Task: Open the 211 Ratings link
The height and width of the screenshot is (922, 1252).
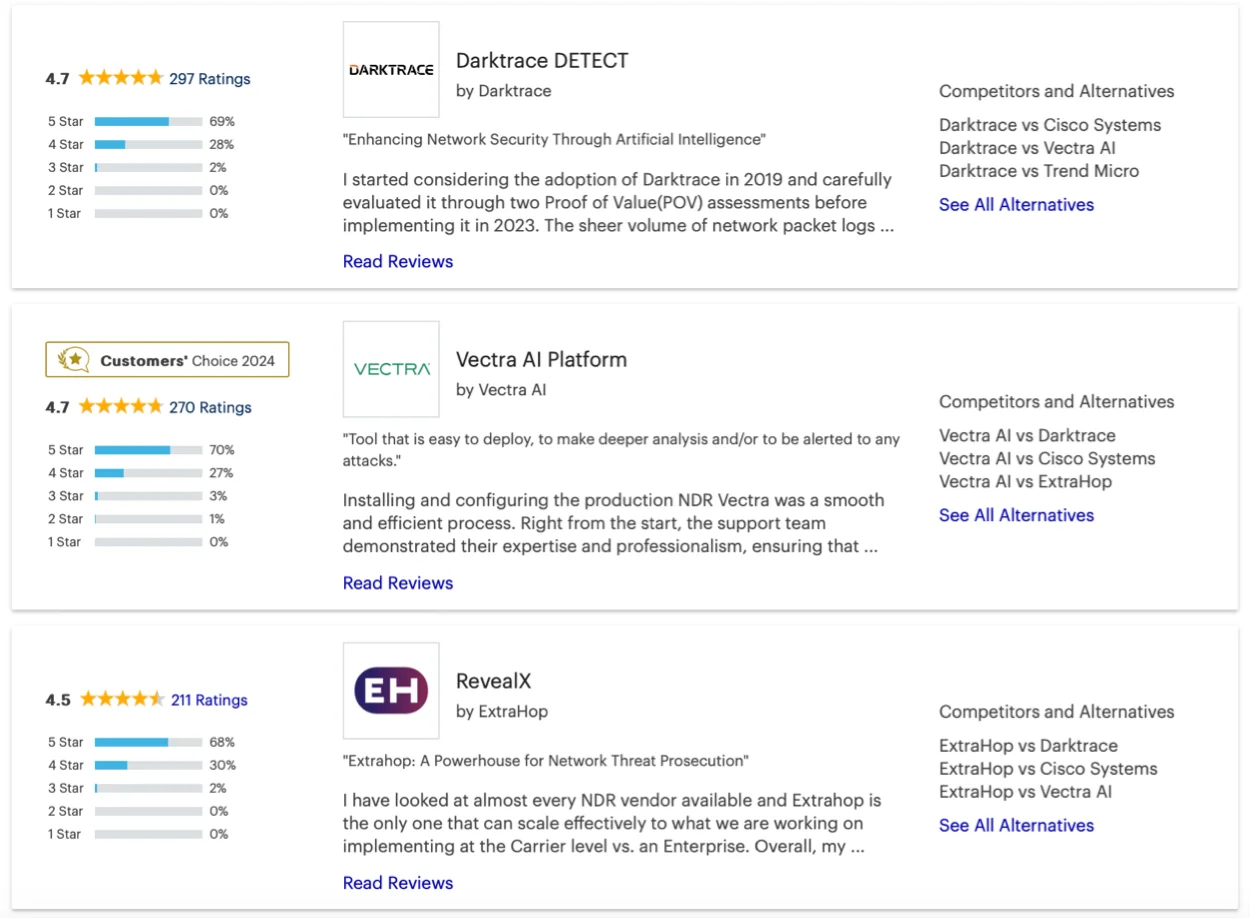Action: tap(209, 700)
